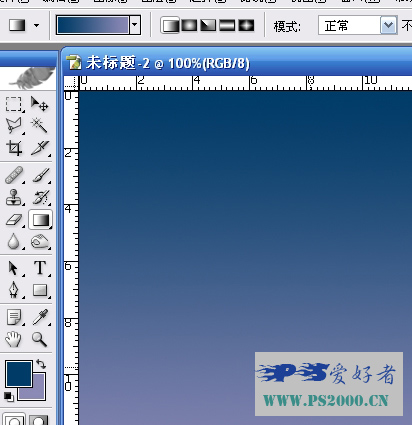The height and width of the screenshot is (425, 412).
Task: Click the Gradient tool preset icon in options bar
Action: coord(17,25)
